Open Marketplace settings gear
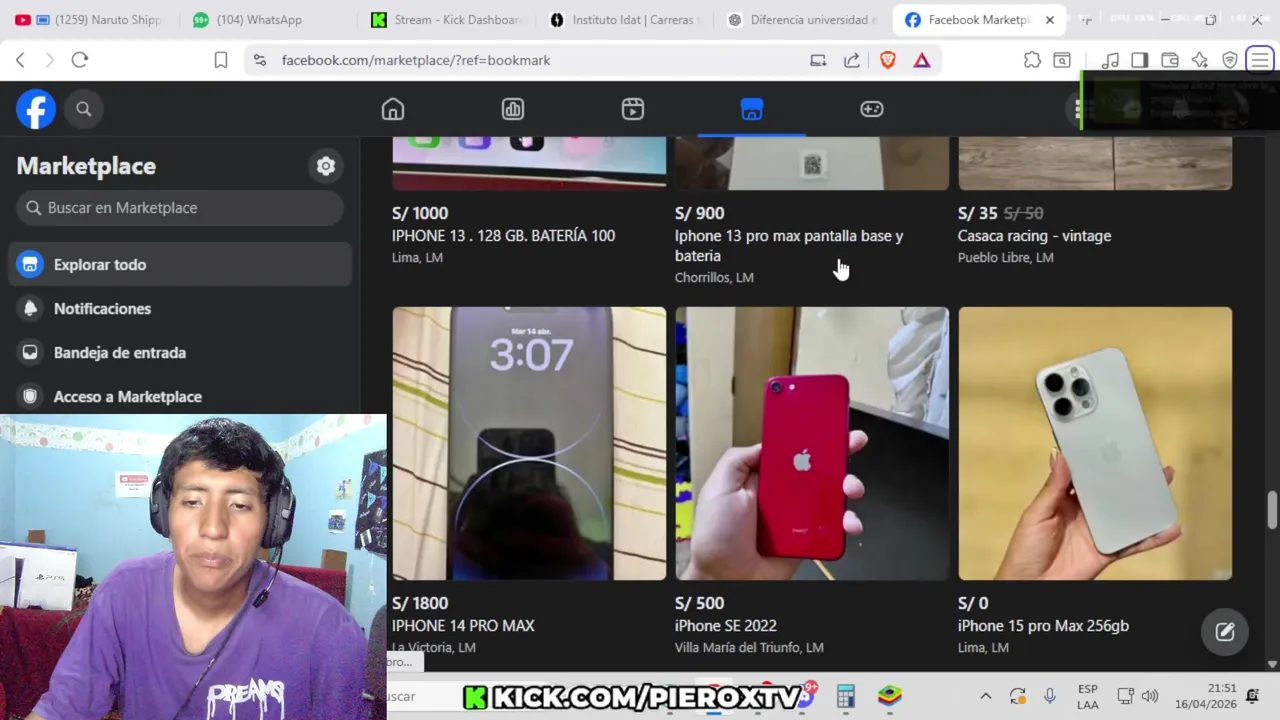The width and height of the screenshot is (1280, 720). coord(326,166)
